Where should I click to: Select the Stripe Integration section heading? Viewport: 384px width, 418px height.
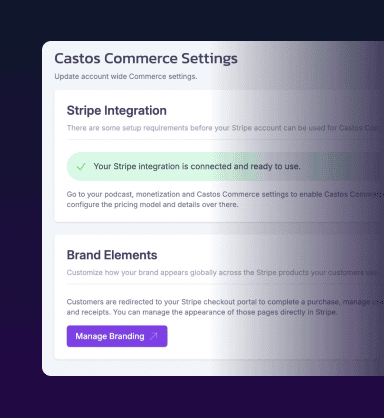(117, 110)
